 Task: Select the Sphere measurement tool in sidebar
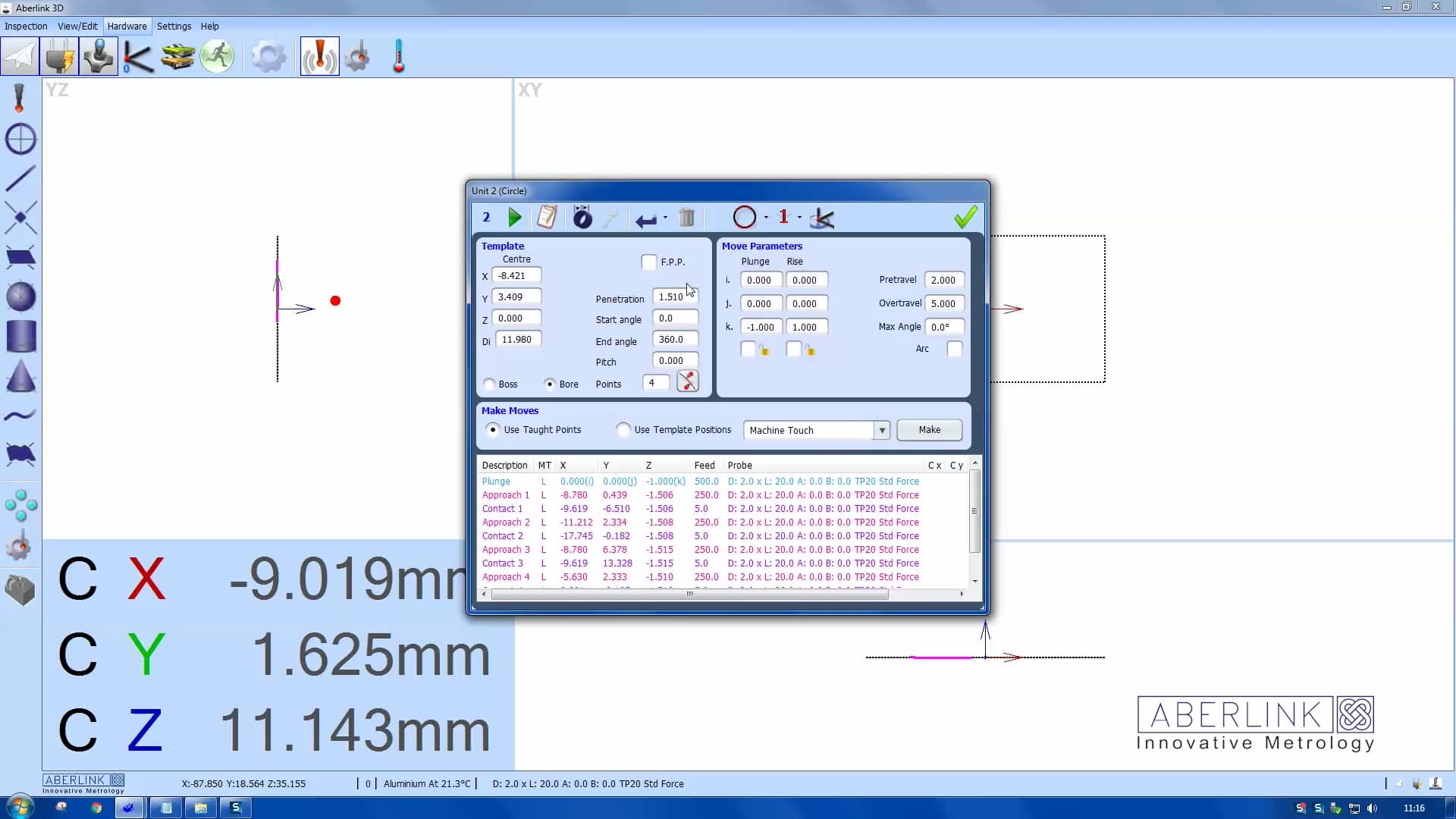coord(20,297)
